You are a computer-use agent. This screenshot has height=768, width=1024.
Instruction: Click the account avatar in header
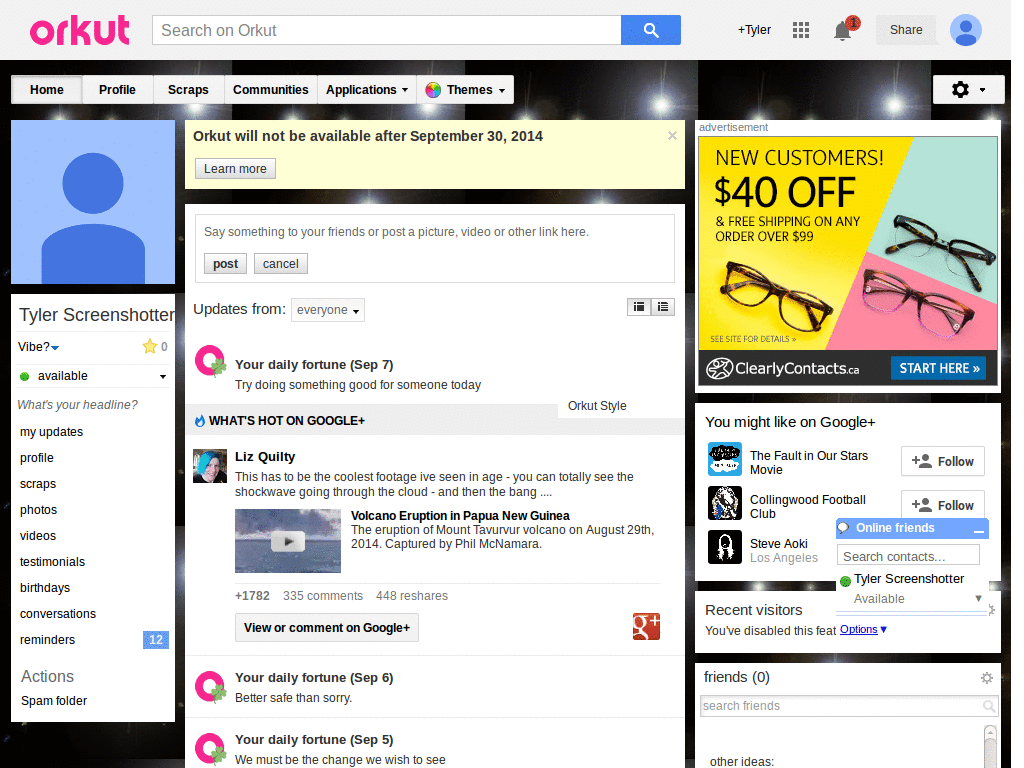966,30
